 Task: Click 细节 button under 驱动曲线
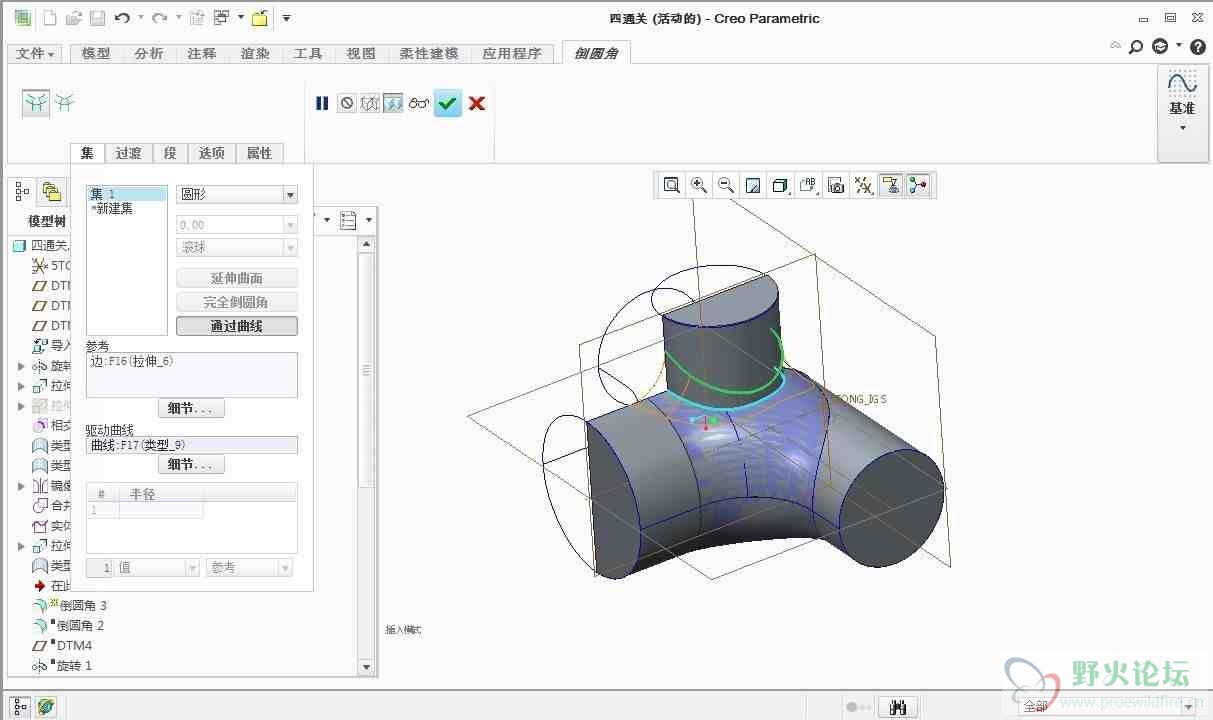(191, 465)
